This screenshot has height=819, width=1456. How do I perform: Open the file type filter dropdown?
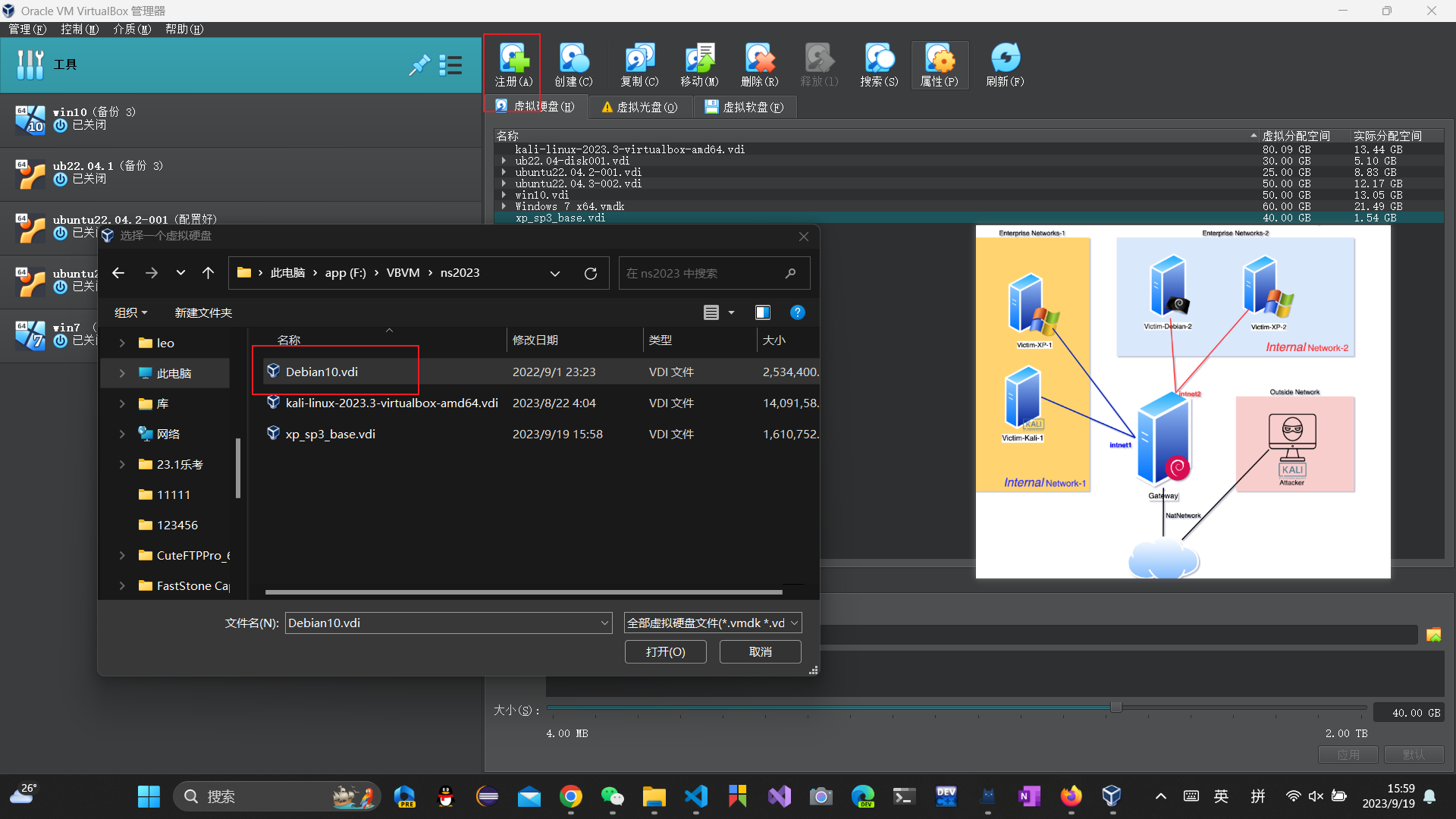713,623
